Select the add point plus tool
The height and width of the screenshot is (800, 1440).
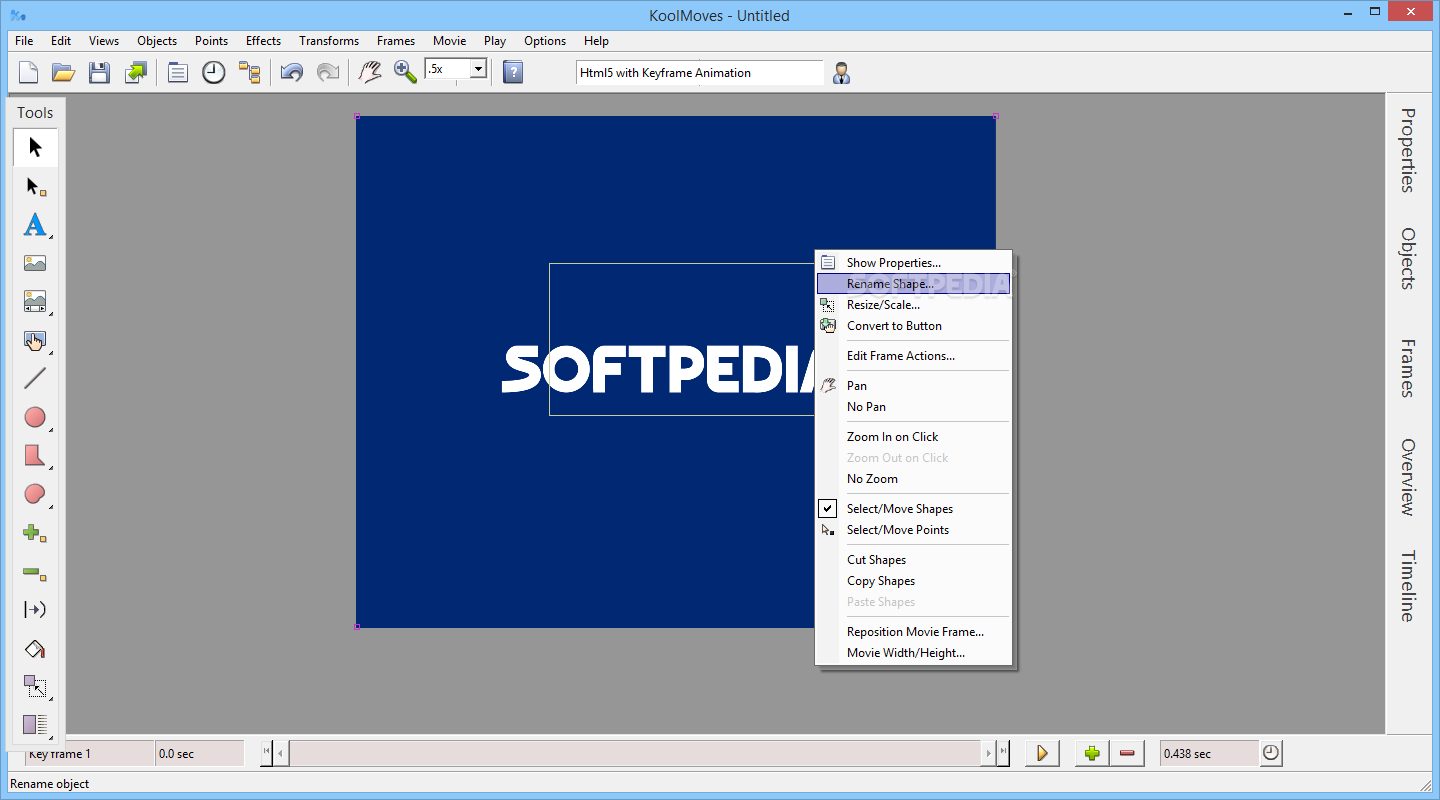[x=35, y=533]
